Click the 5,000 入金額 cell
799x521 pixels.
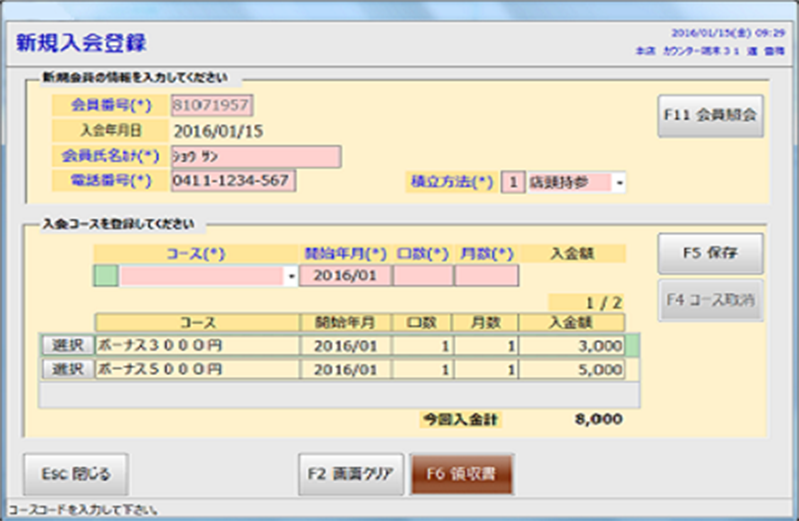[572, 369]
